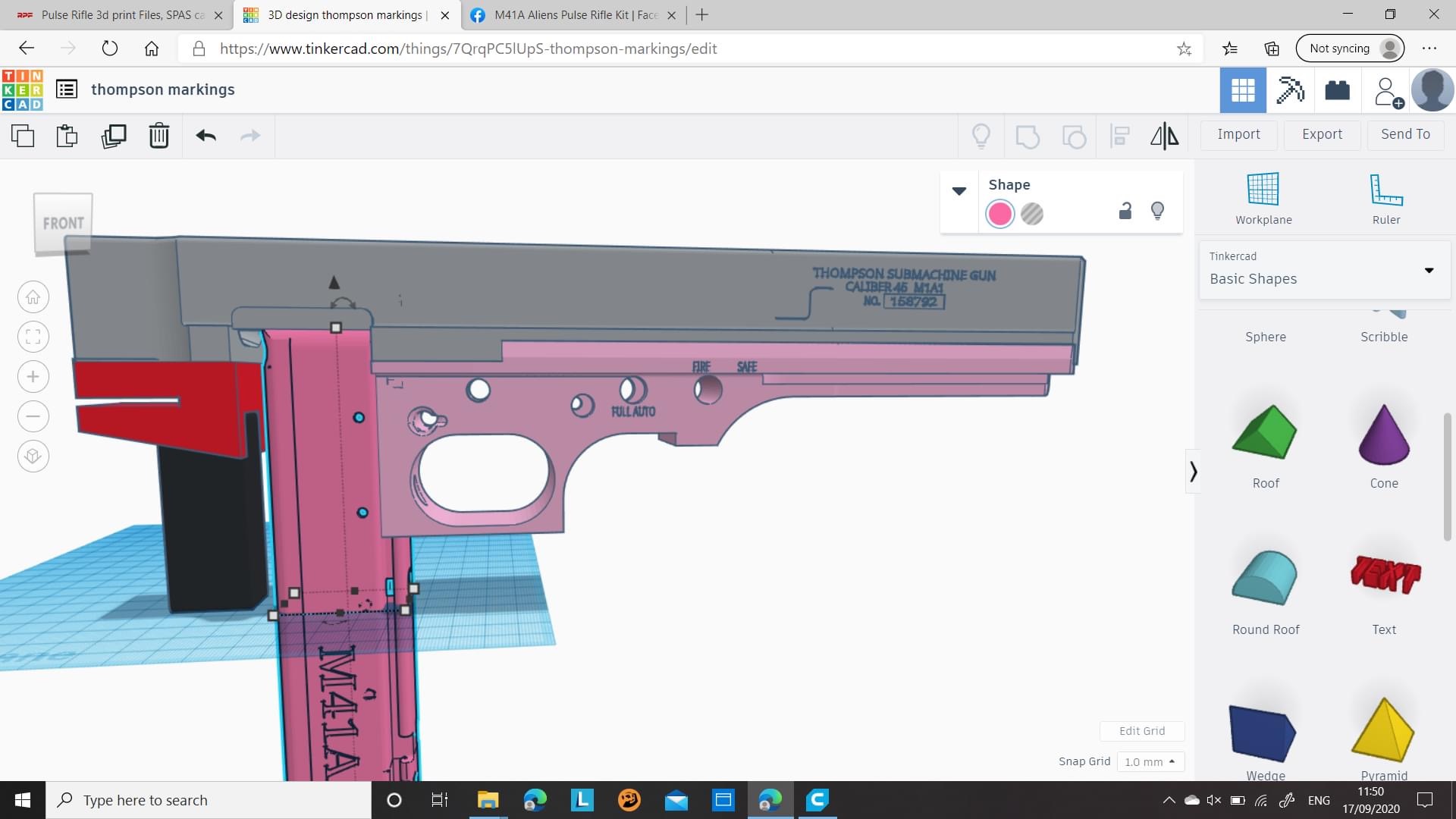The image size is (1456, 819).
Task: Undo the last action
Action: coord(206,136)
